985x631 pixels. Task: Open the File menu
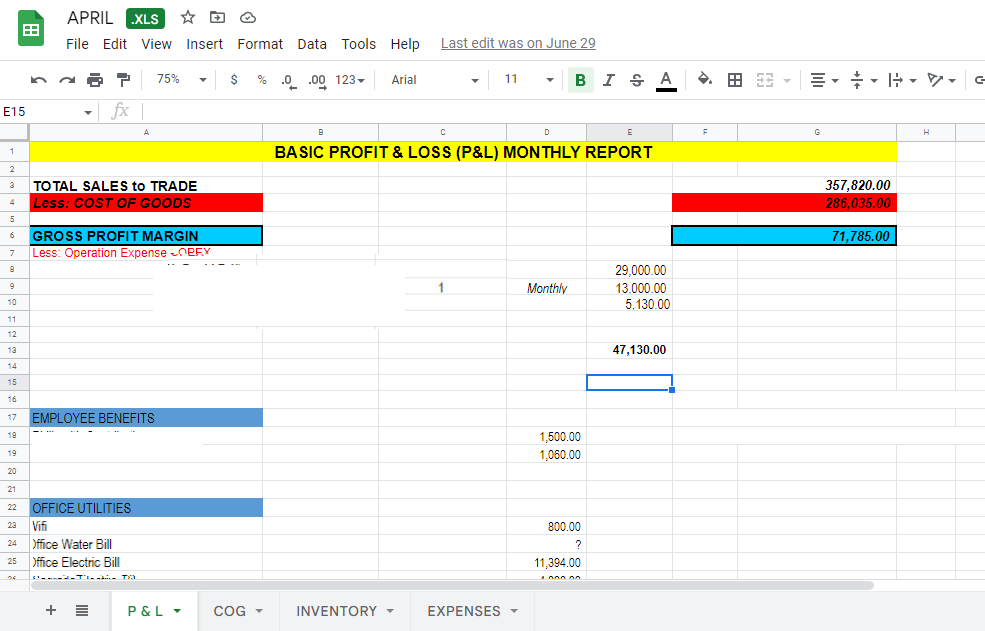click(77, 44)
